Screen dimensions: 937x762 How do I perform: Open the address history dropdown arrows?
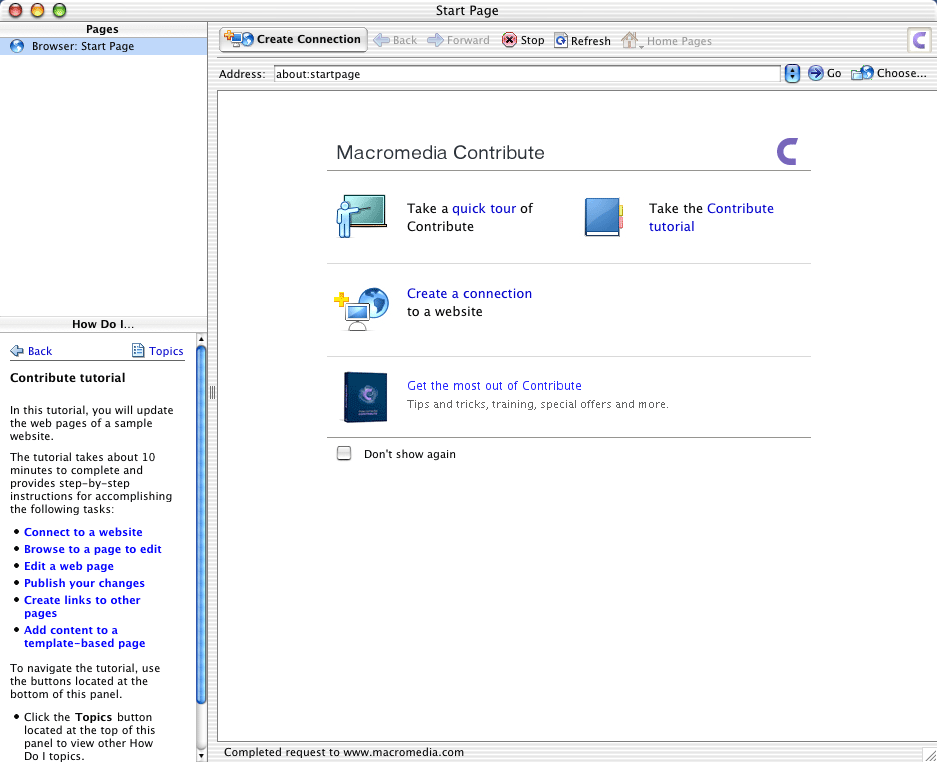point(792,74)
